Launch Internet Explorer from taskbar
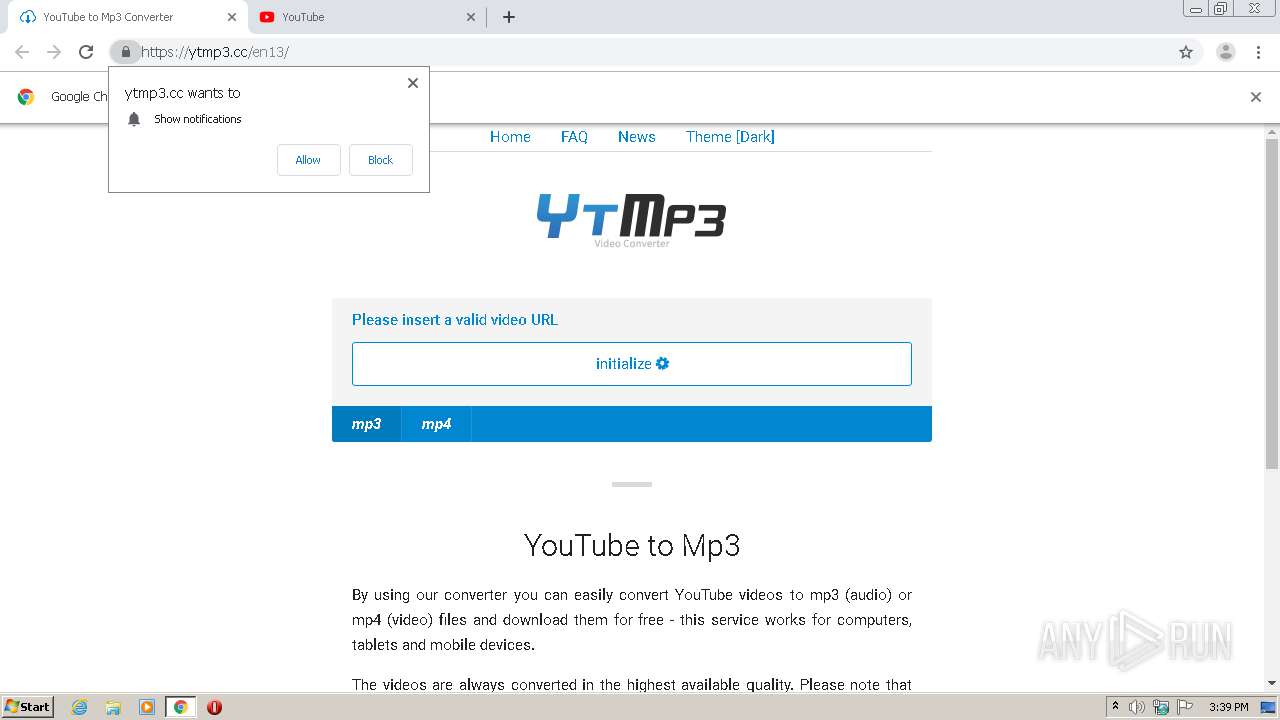Image resolution: width=1280 pixels, height=720 pixels. [80, 707]
